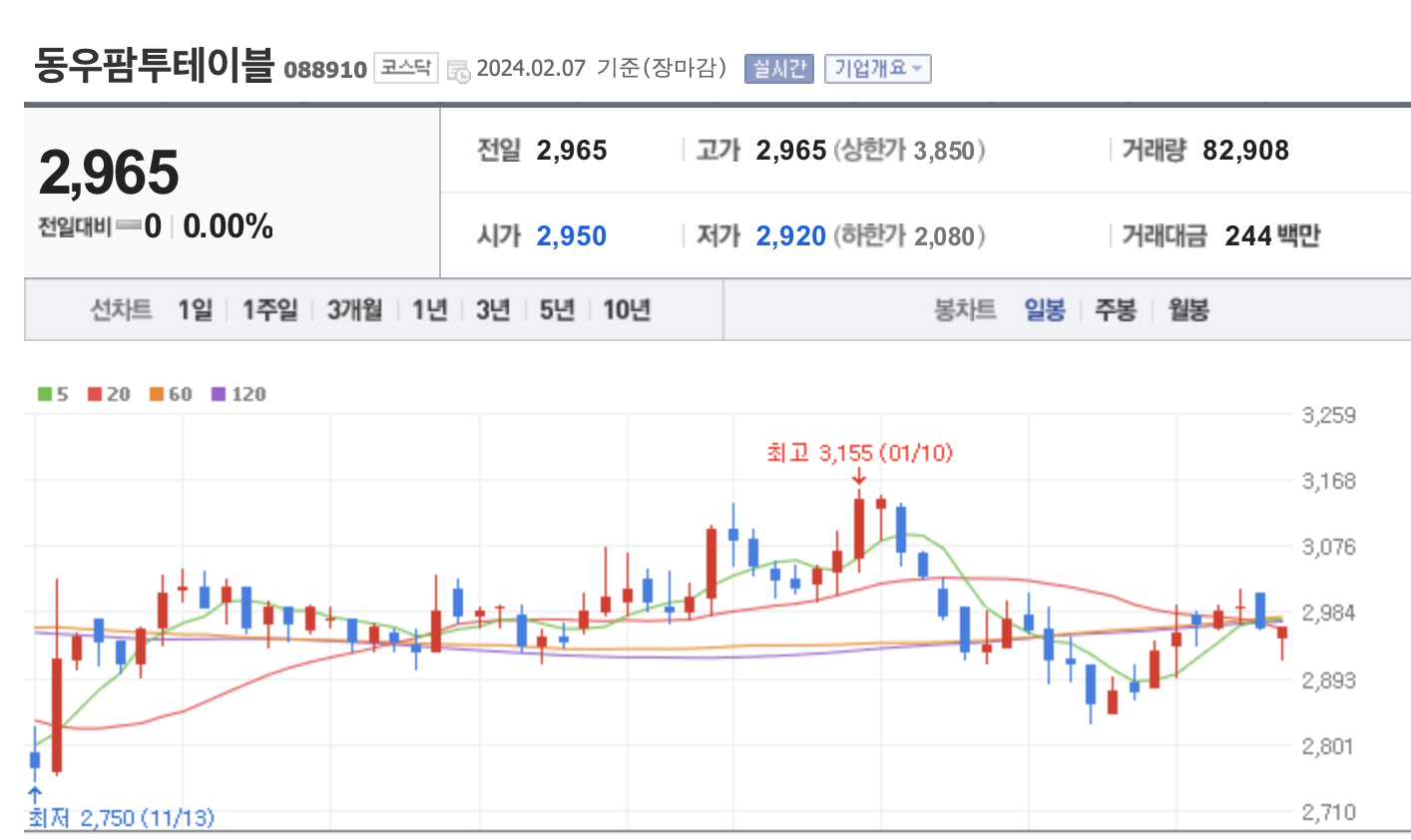Click the 저가 low price 2,920
This screenshot has height=840, width=1411.
791,236
